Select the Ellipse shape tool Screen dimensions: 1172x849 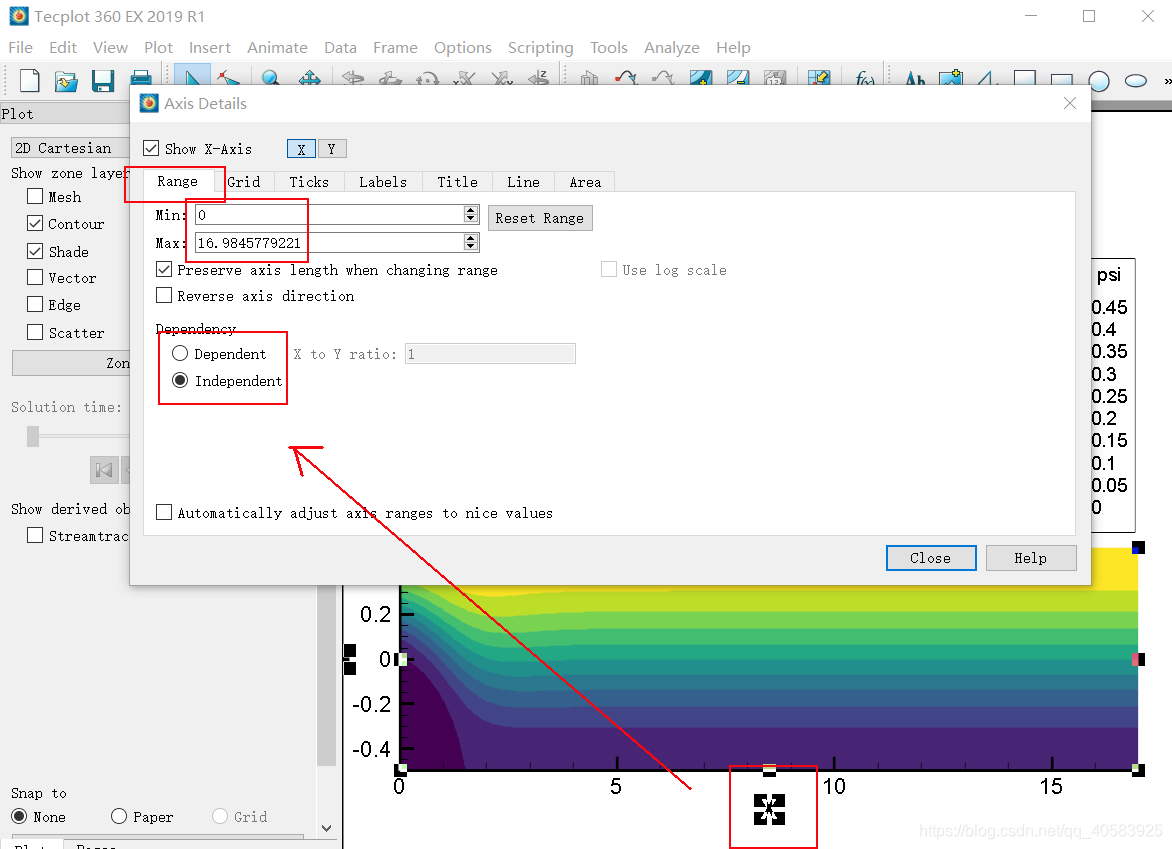1136,80
